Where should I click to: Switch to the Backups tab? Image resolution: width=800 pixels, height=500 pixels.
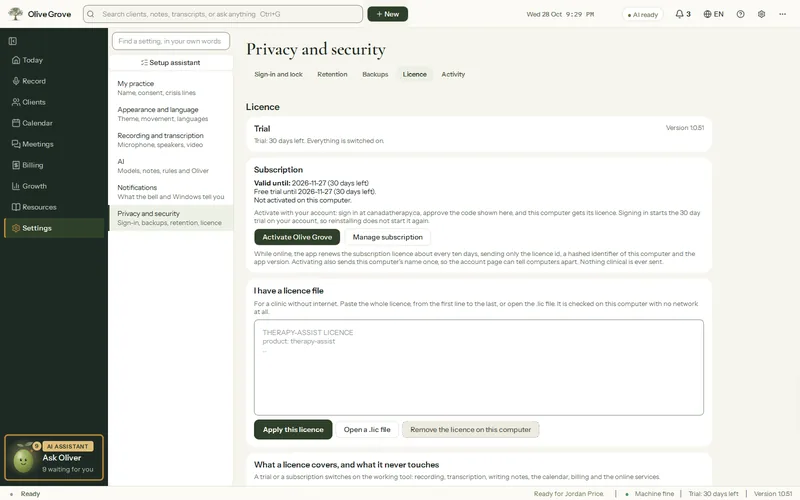click(x=375, y=74)
